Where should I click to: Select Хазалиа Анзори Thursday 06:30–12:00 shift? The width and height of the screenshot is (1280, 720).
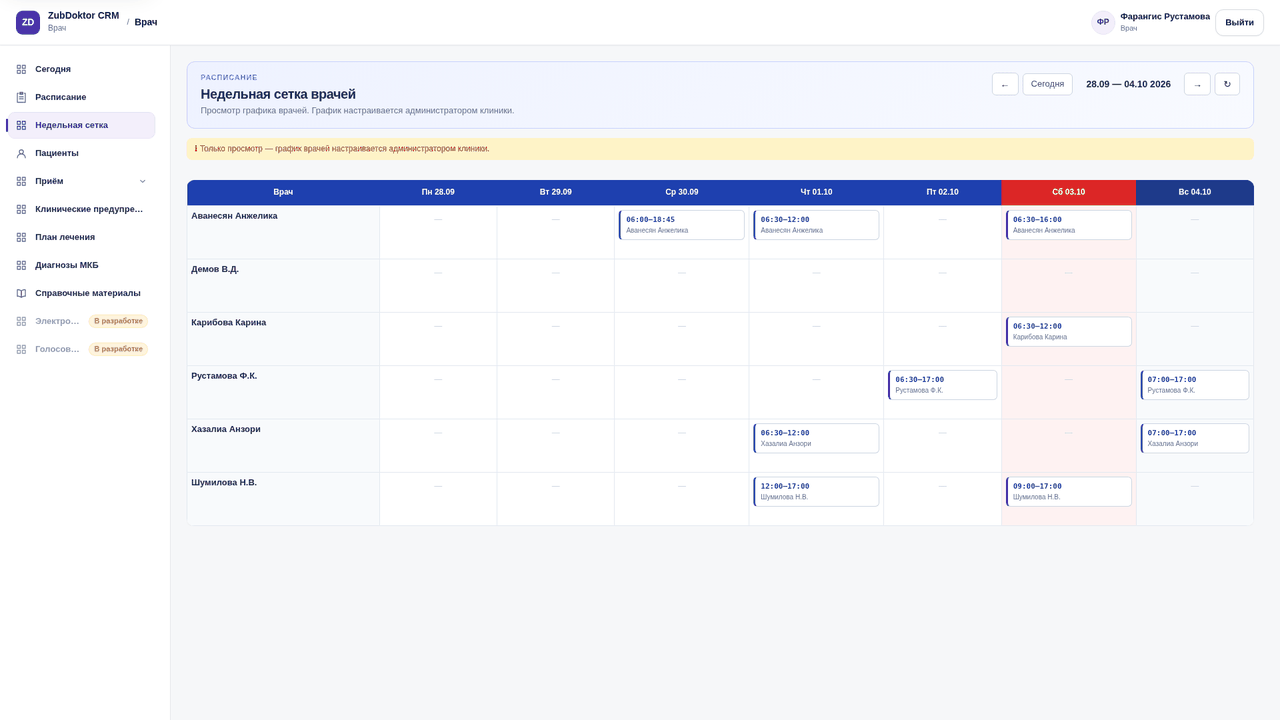pyautogui.click(x=816, y=438)
